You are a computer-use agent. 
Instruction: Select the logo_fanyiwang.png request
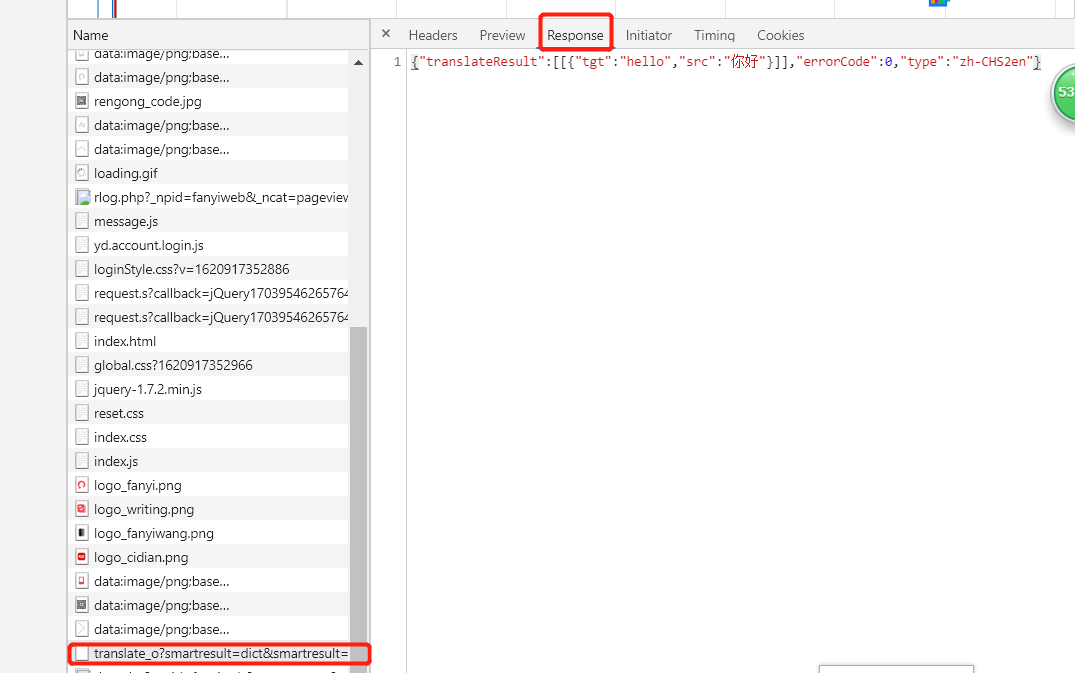pos(208,533)
